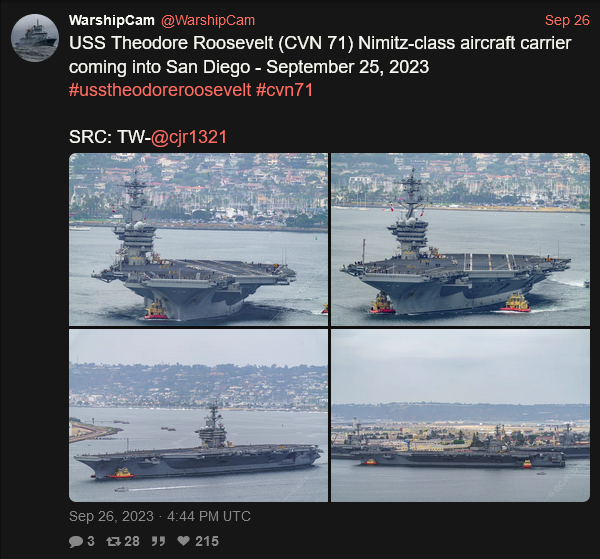Open the #cvn71 hashtag
Viewport: 600px width, 559px height.
[x=284, y=90]
